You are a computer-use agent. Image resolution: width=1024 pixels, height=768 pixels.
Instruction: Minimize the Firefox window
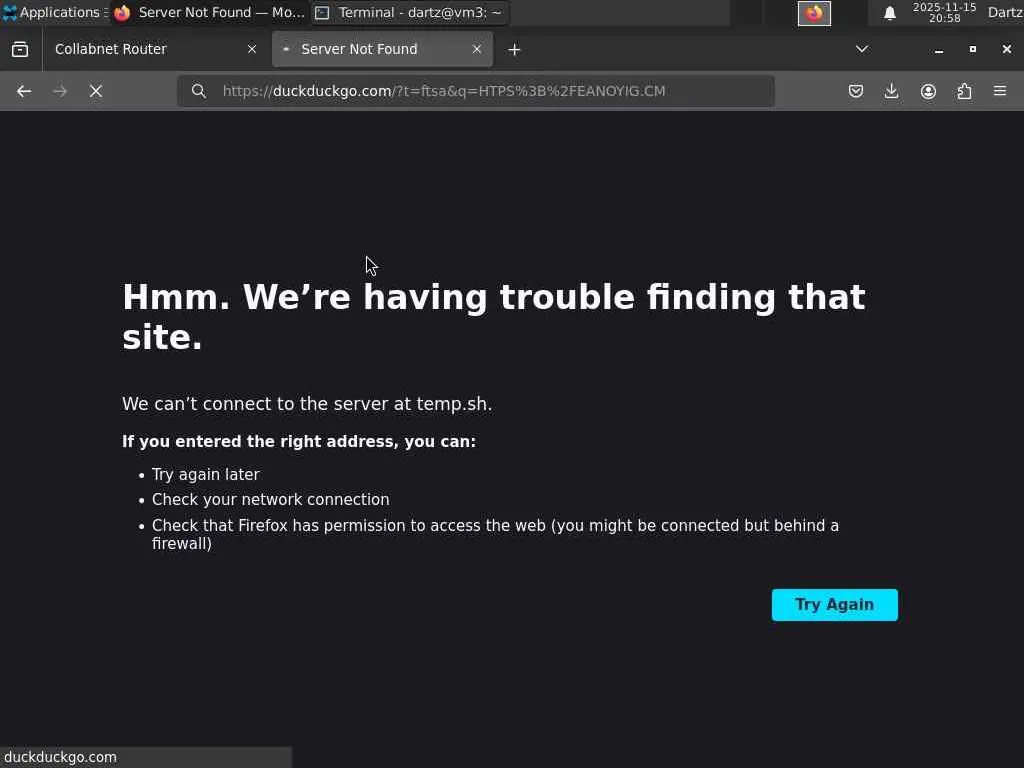coord(939,50)
